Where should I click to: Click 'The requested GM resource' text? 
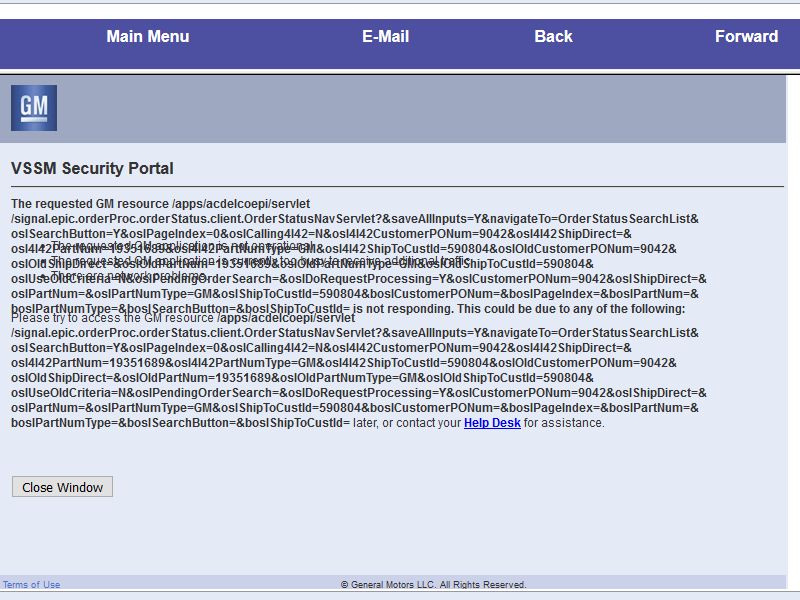[x=90, y=204]
